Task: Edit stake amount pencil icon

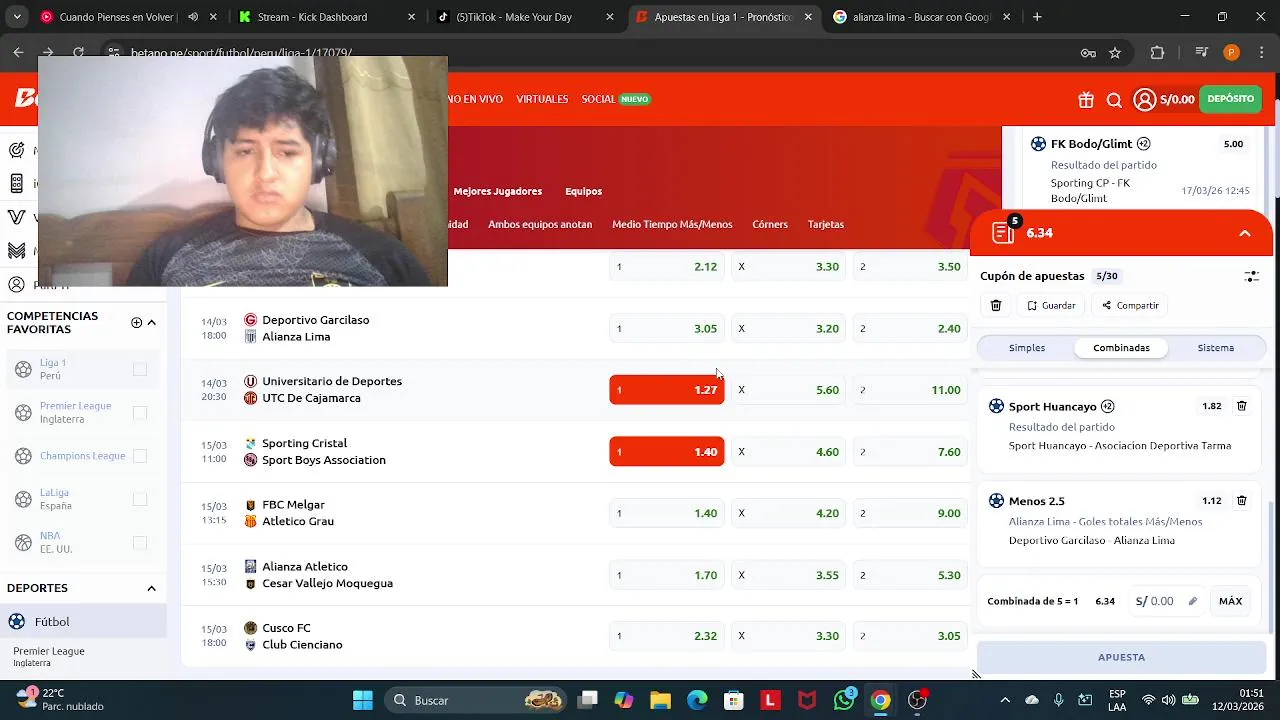Action: pyautogui.click(x=1192, y=601)
